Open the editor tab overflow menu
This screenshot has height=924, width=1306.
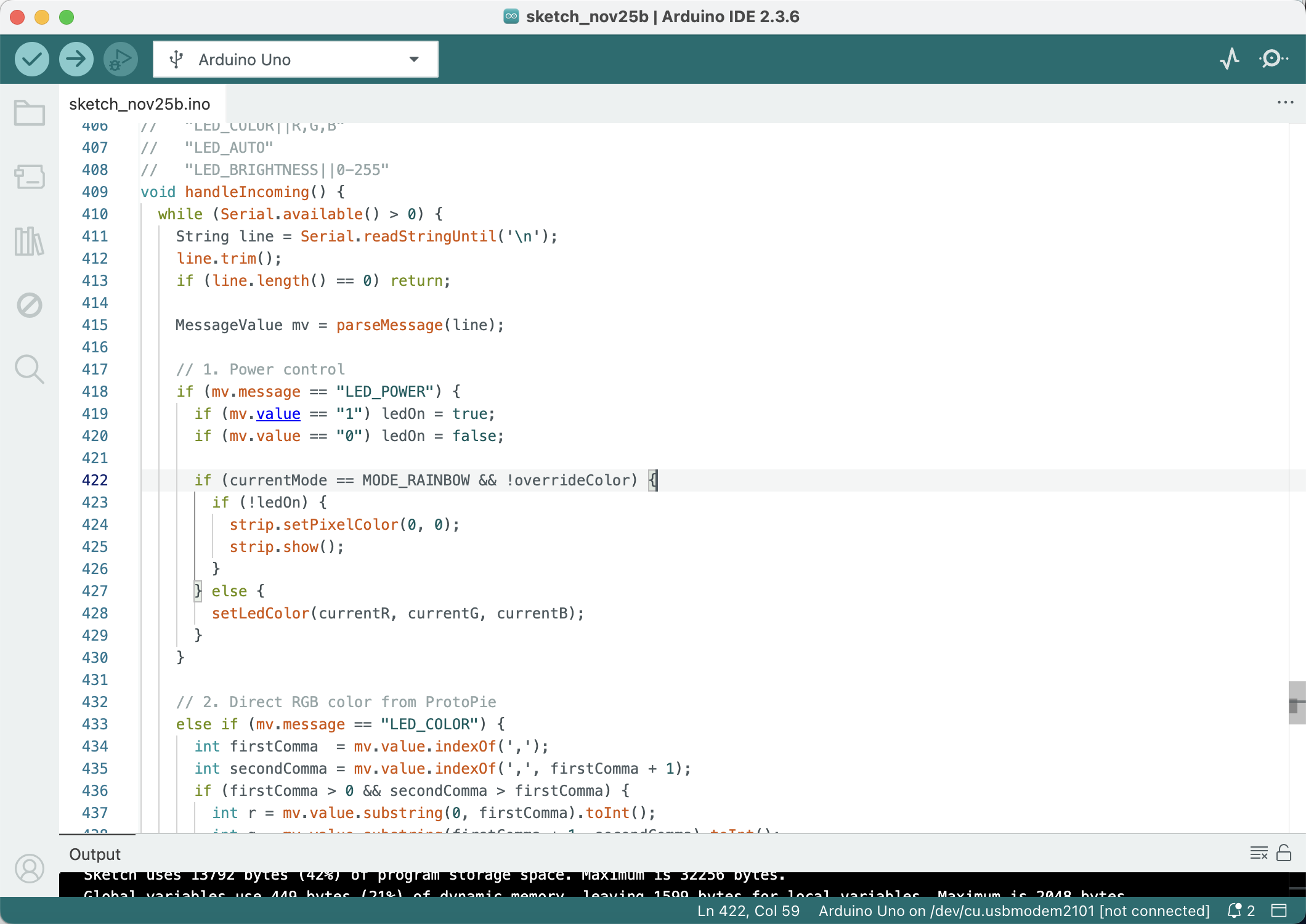[x=1286, y=102]
